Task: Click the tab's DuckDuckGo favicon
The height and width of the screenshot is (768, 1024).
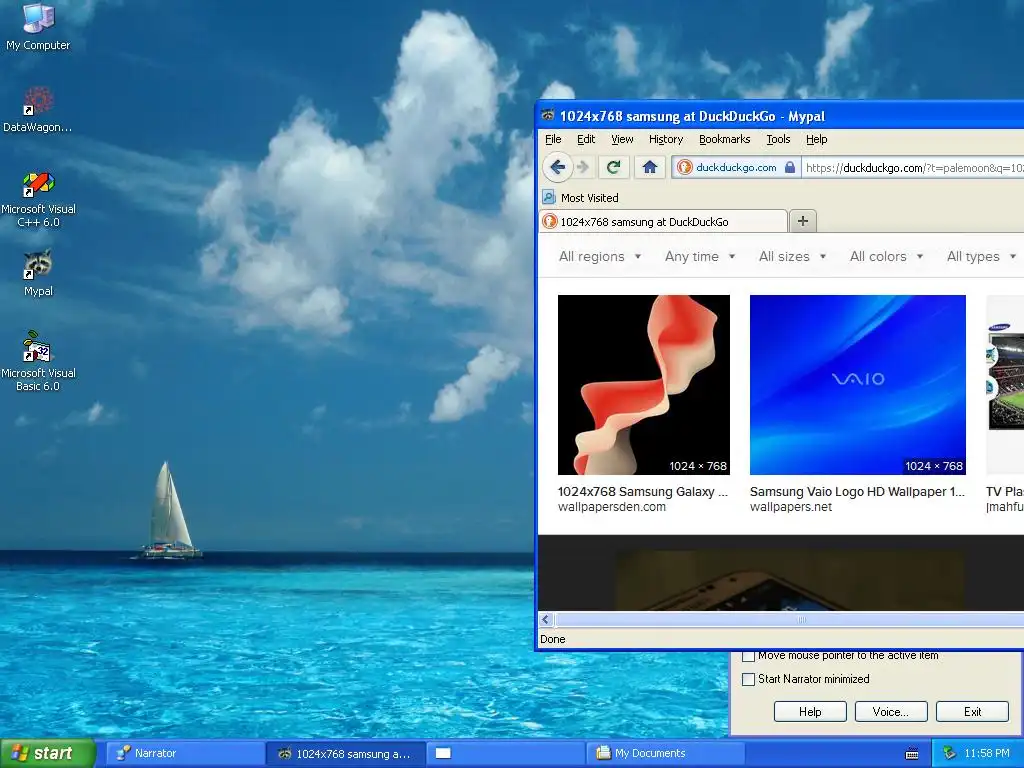Action: (550, 221)
